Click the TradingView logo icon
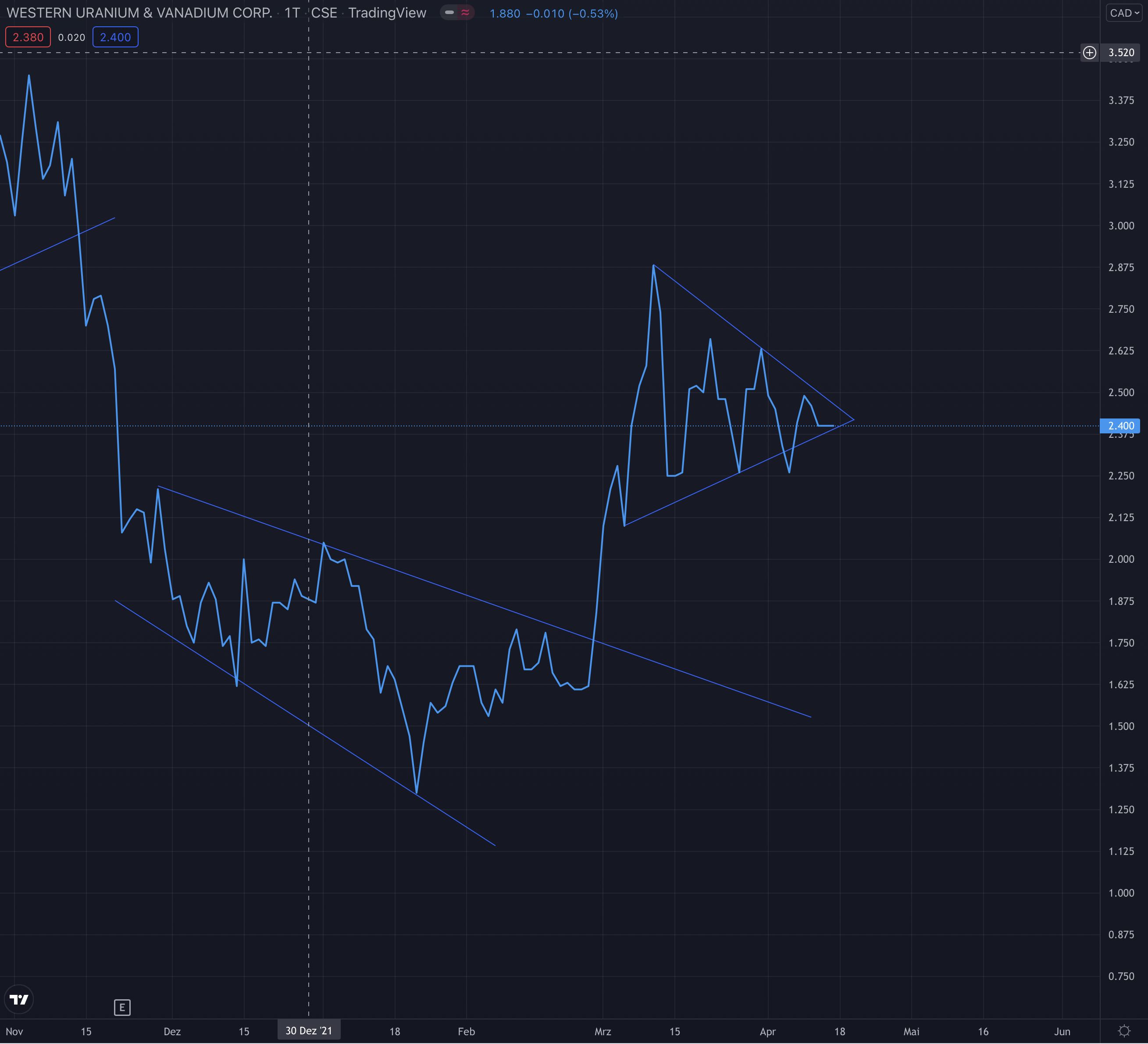This screenshot has width=1148, height=1044. (19, 1000)
